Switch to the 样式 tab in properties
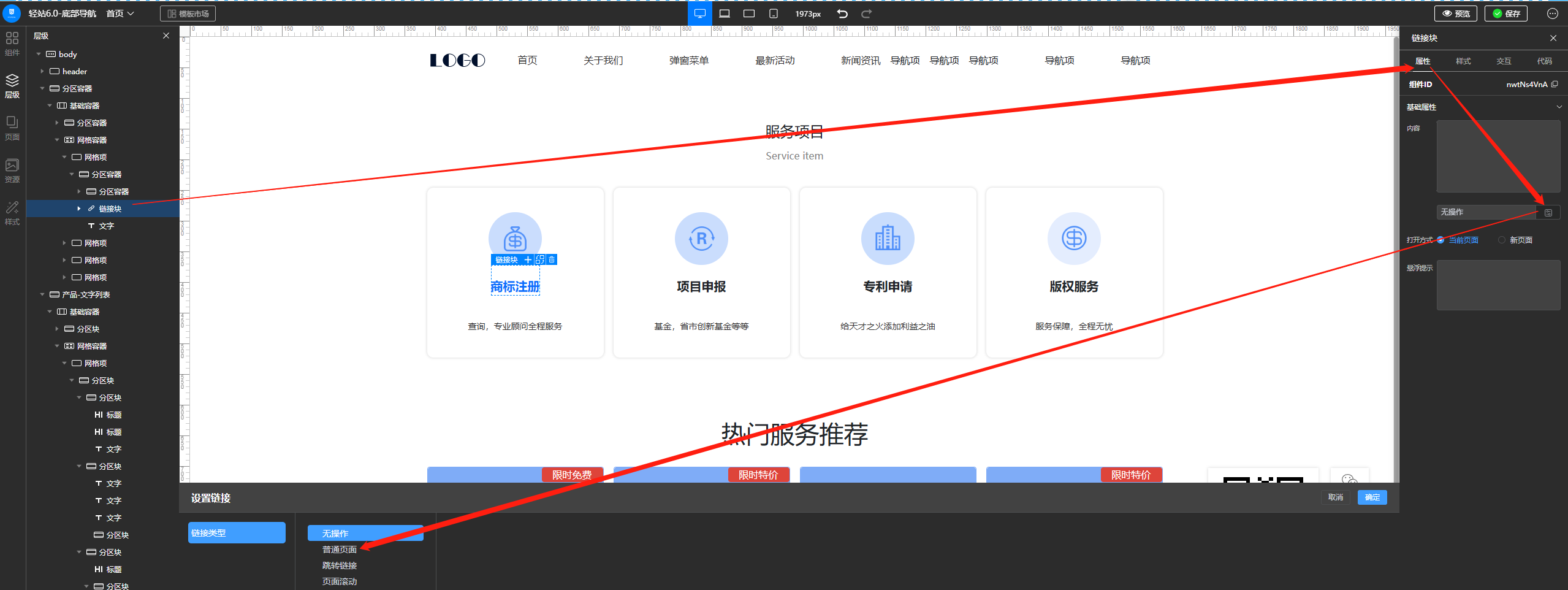Screen dimensions: 1568x590 click(1463, 61)
